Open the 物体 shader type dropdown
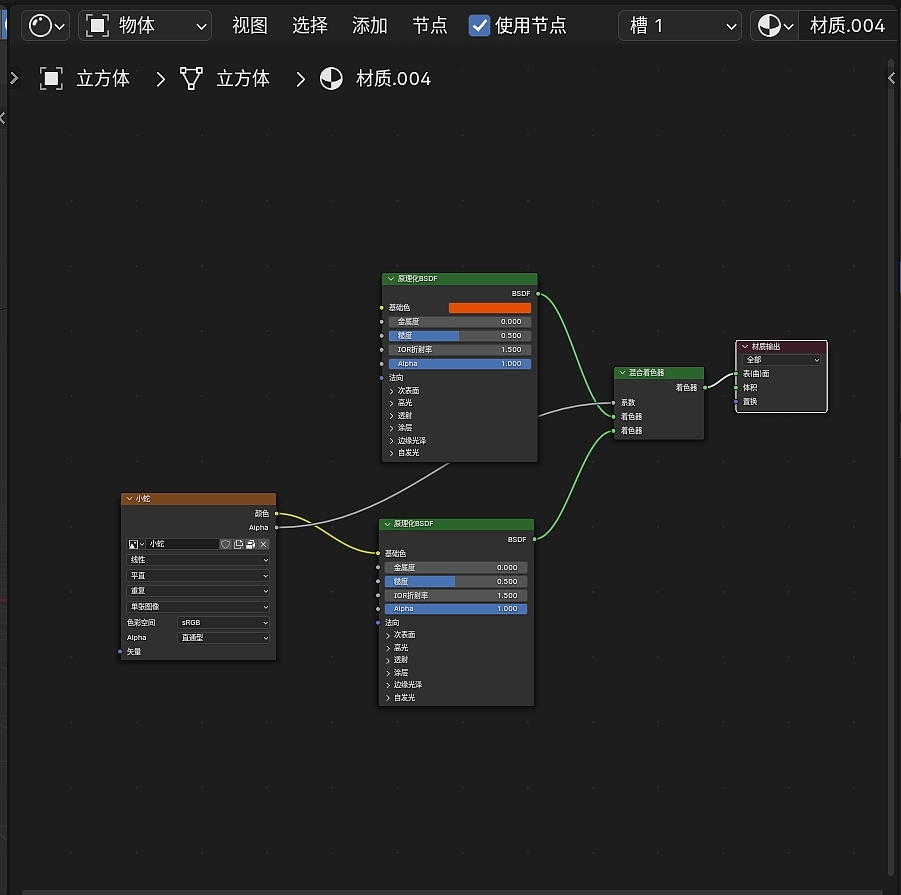 click(145, 26)
